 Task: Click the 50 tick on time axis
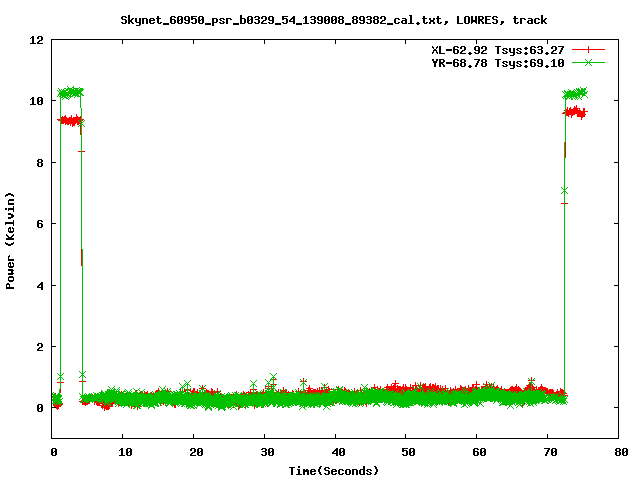coord(408,452)
